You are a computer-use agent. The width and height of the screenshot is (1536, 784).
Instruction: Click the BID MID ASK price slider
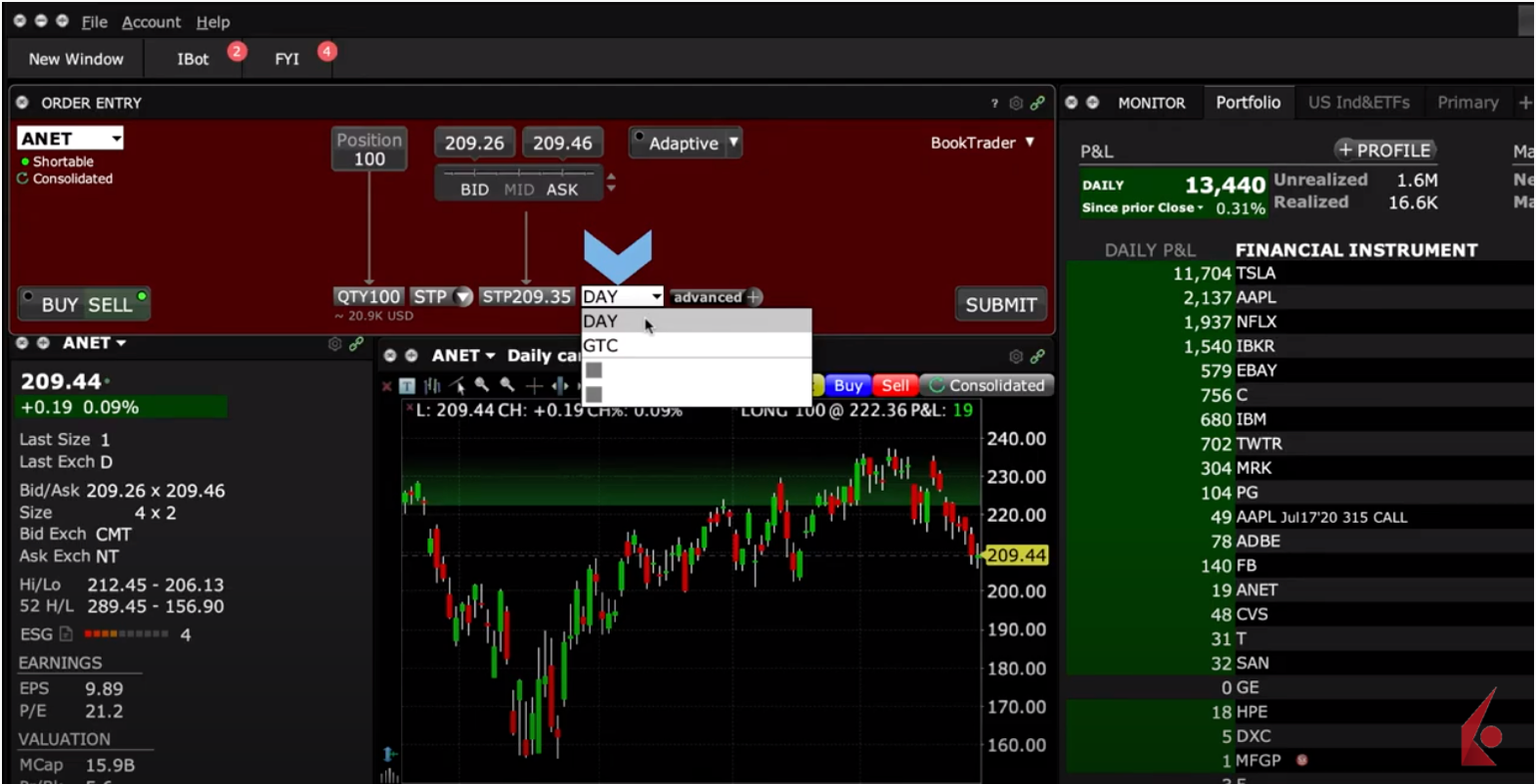519,182
